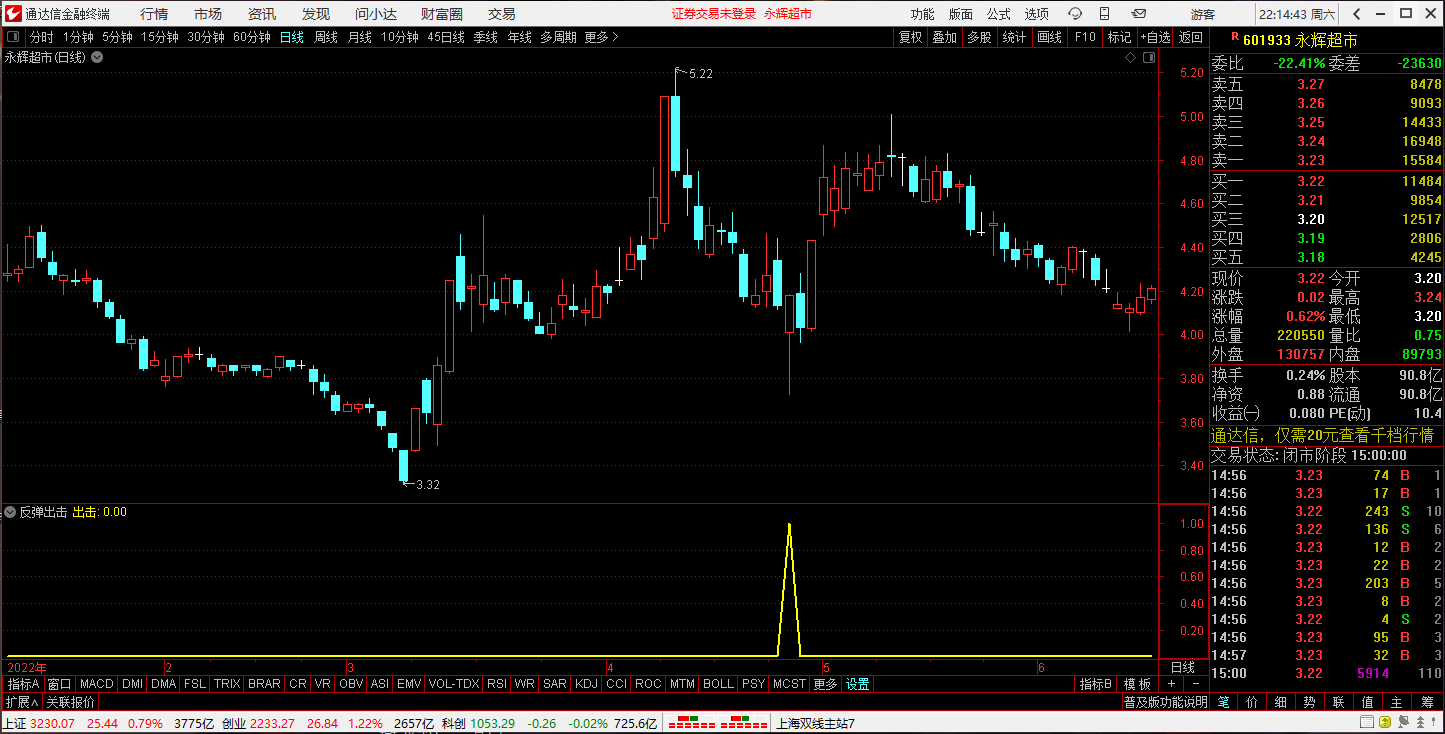Click the 设置 settings tab
The width and height of the screenshot is (1445, 734).
(x=857, y=684)
